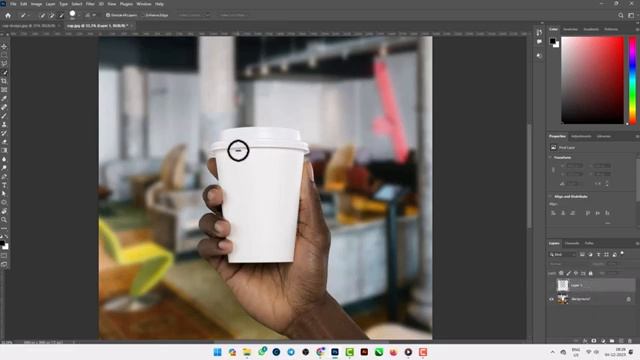Click the Delete layer trash icon
This screenshot has height=360, width=640.
630,340
